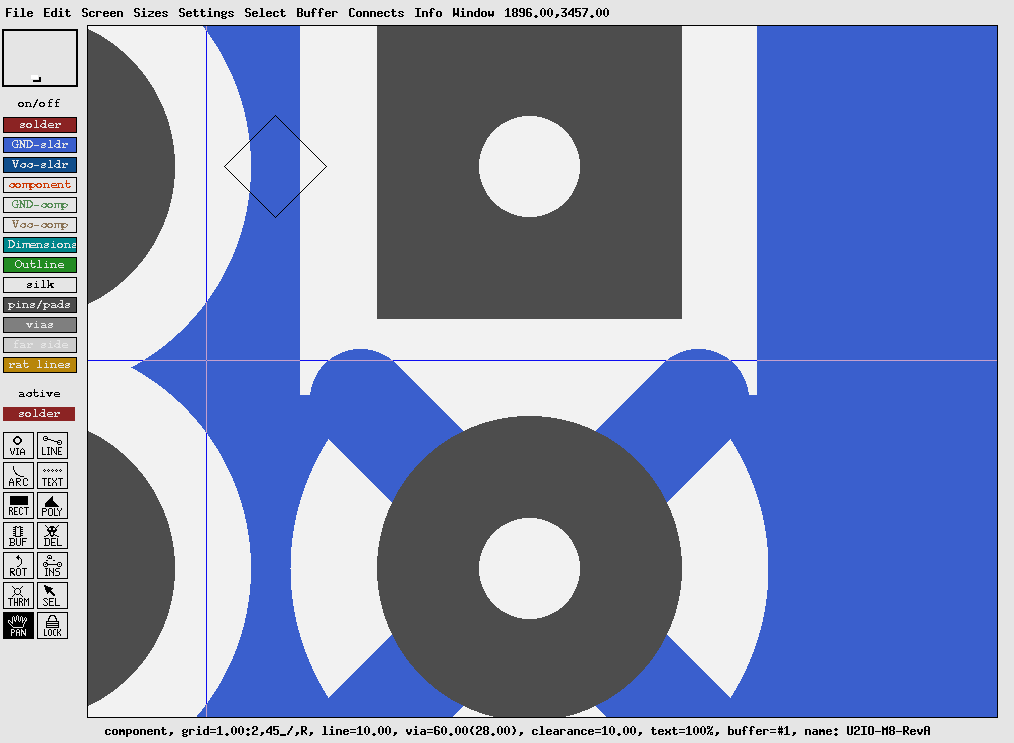Enable the LOCK tool
Viewport: 1014px width, 743px height.
pyautogui.click(x=52, y=625)
